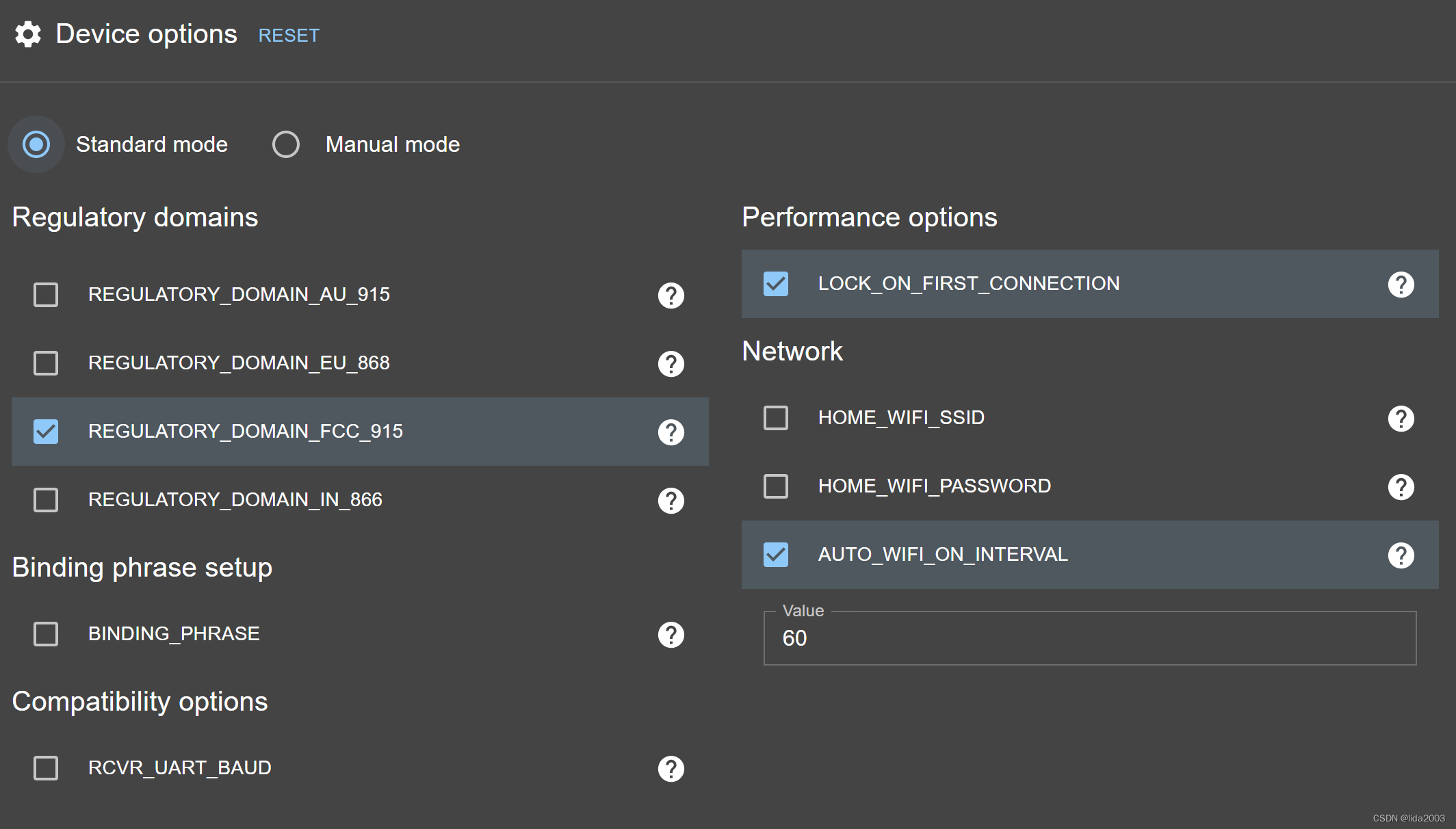Open help for HOME_WIFI_SSID

1401,419
